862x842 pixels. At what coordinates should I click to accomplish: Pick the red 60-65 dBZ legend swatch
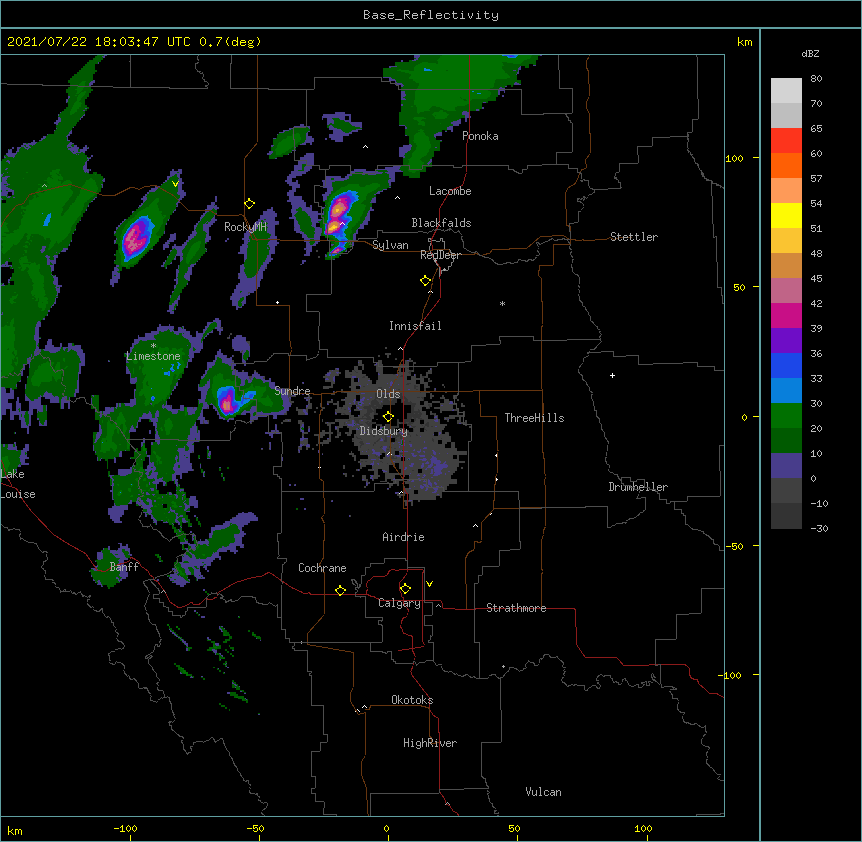(x=786, y=141)
